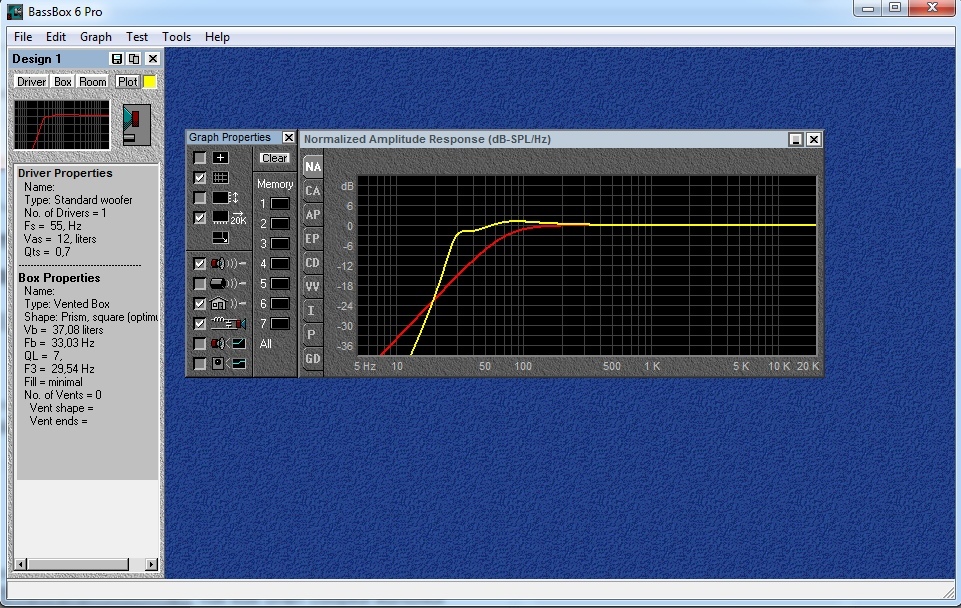Click the vented box speaker diagram icon

click(x=136, y=125)
